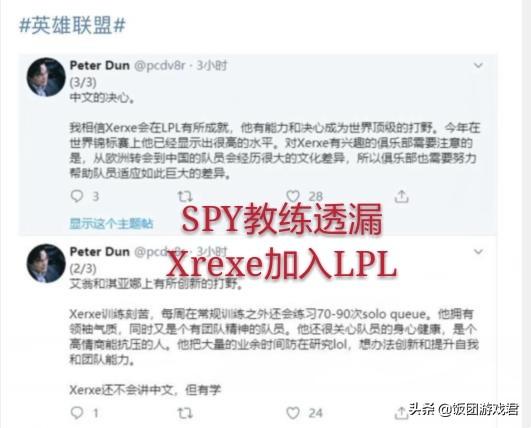Image resolution: width=531 pixels, height=428 pixels.
Task: Retweet the (3/3) tweet
Action: tap(185, 196)
